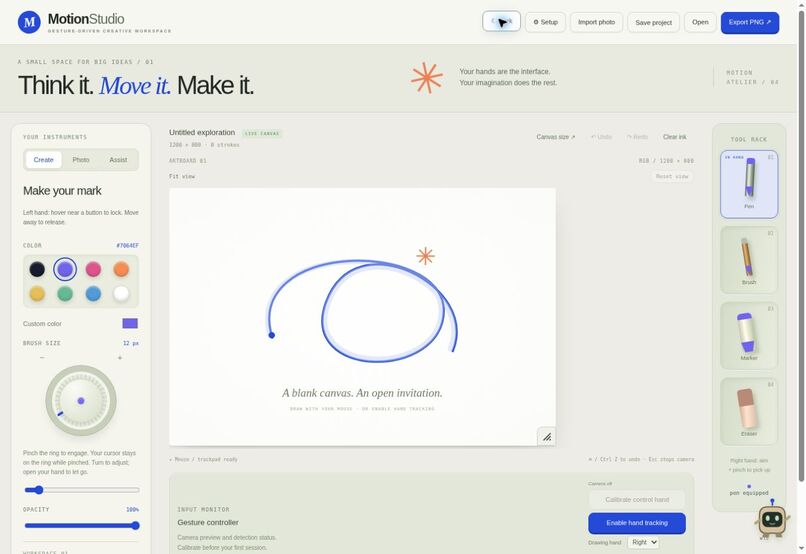Select the green color swatch
This screenshot has height=554, width=806.
(65, 293)
